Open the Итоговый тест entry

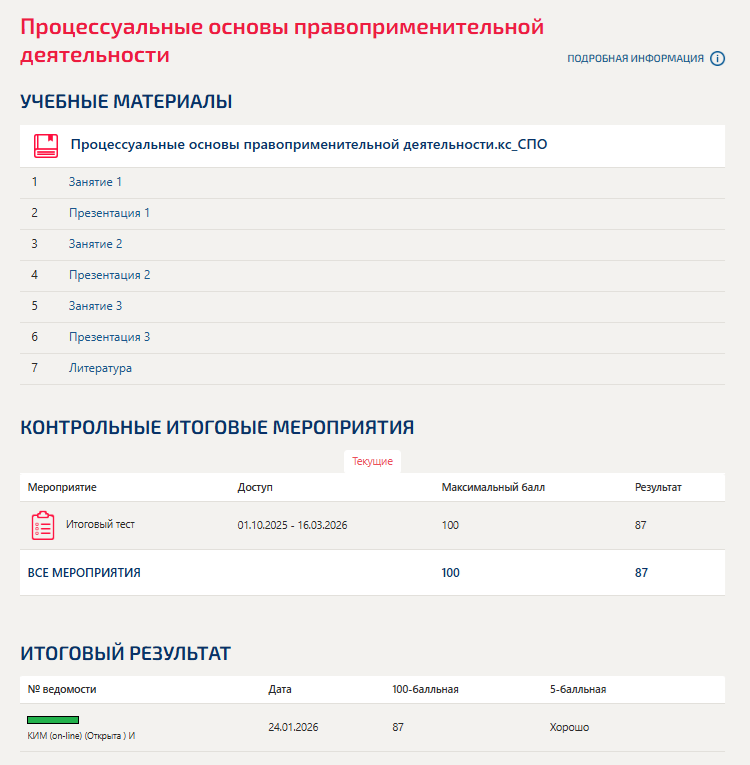100,524
